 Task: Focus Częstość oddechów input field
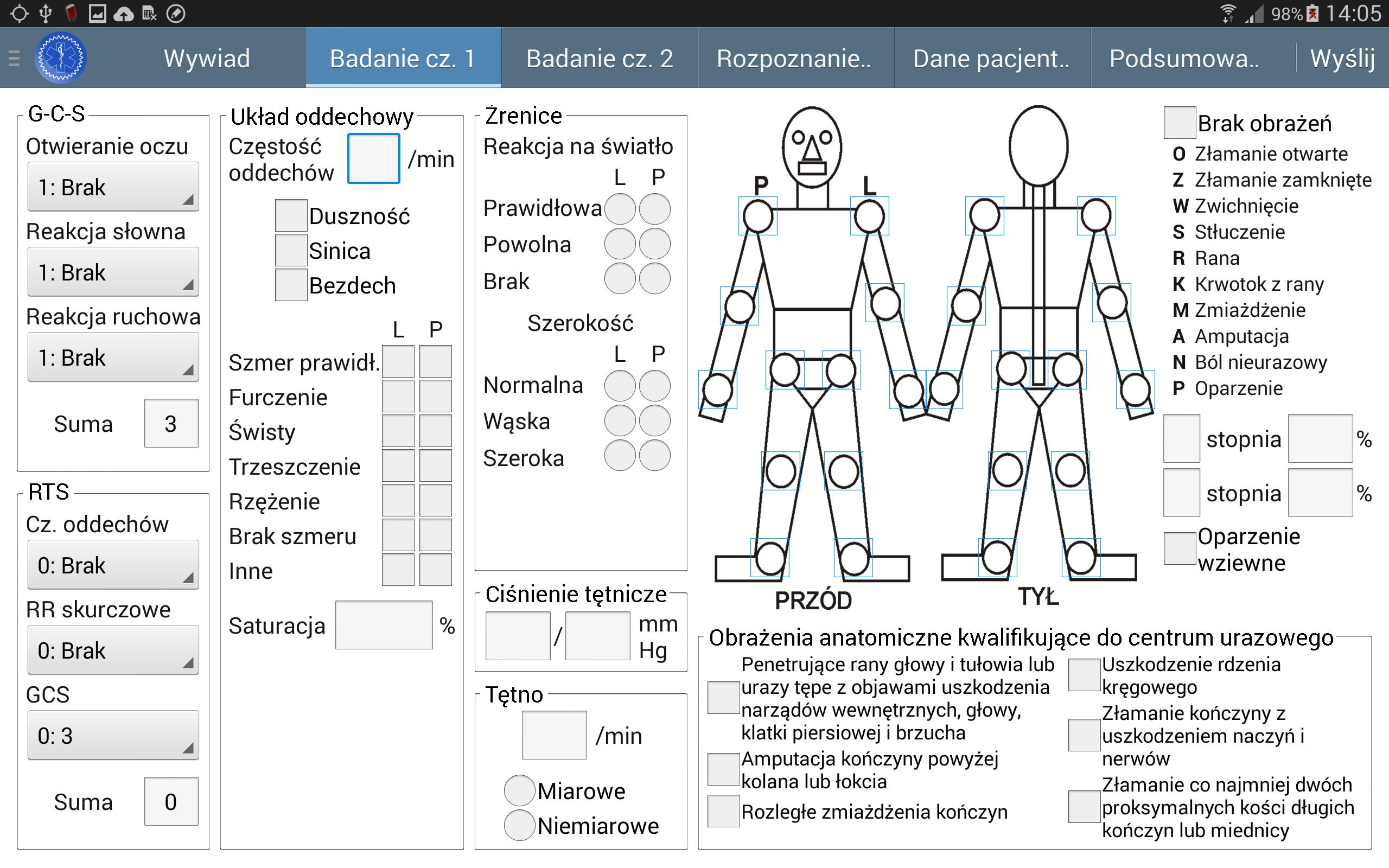pyautogui.click(x=374, y=158)
